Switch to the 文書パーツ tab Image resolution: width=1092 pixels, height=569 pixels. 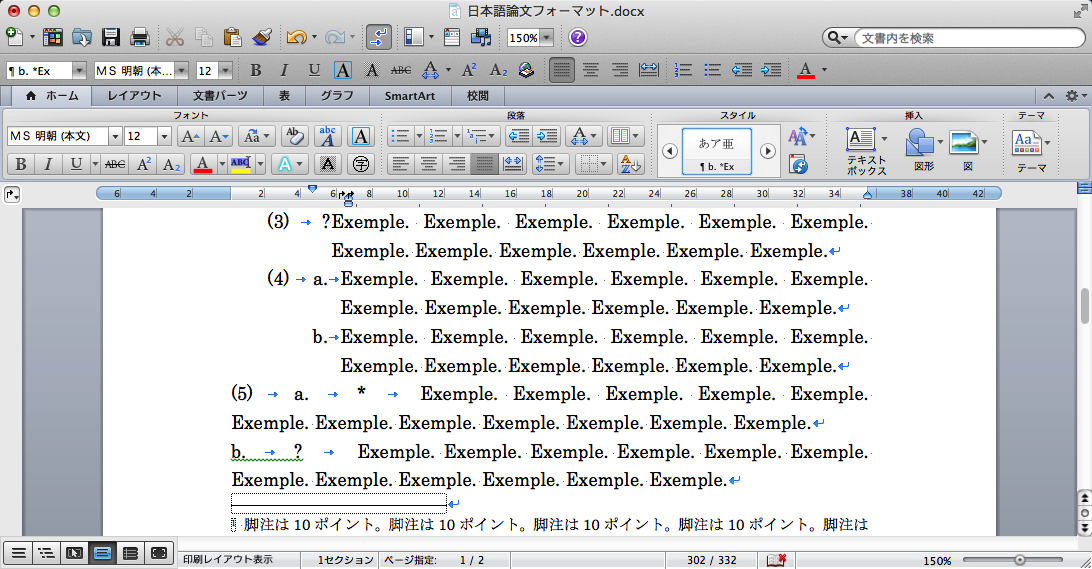tap(220, 96)
